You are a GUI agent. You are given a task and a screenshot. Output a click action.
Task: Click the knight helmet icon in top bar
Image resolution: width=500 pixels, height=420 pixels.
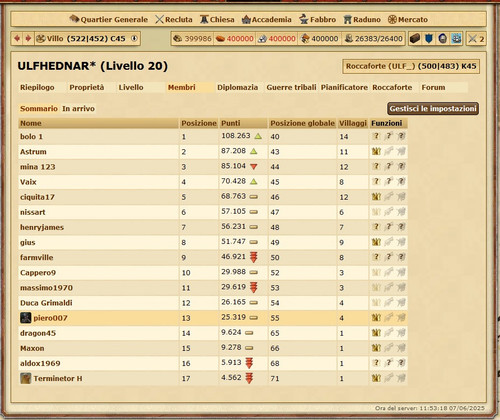tap(442, 39)
